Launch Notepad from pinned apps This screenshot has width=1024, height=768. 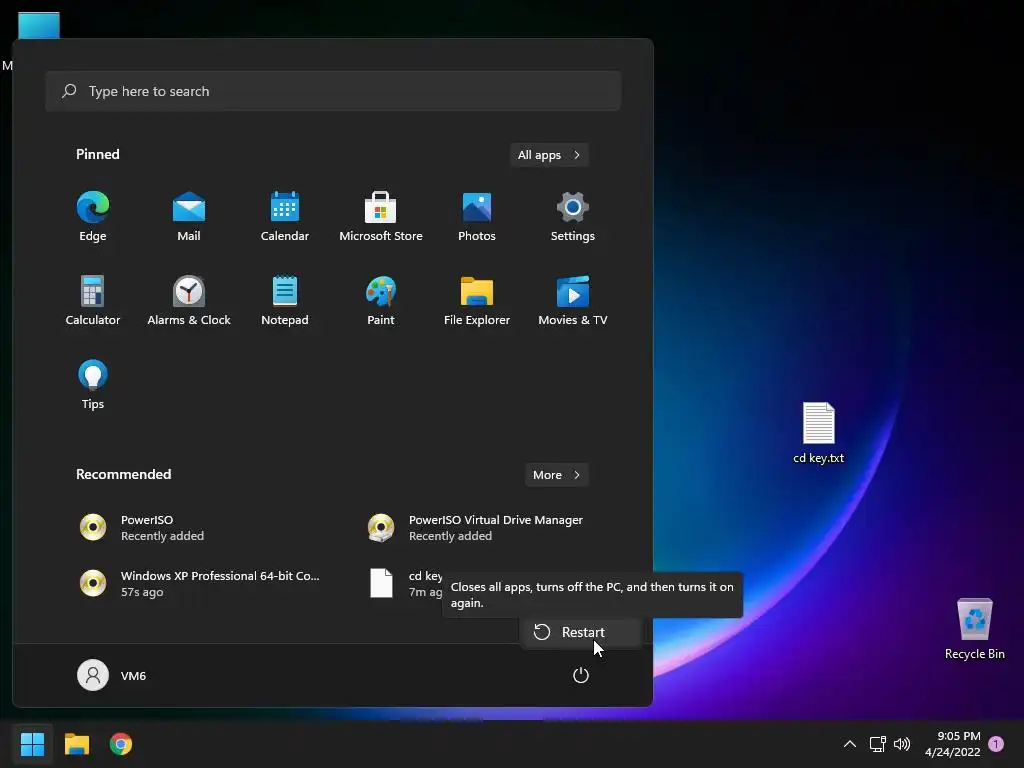pyautogui.click(x=285, y=300)
